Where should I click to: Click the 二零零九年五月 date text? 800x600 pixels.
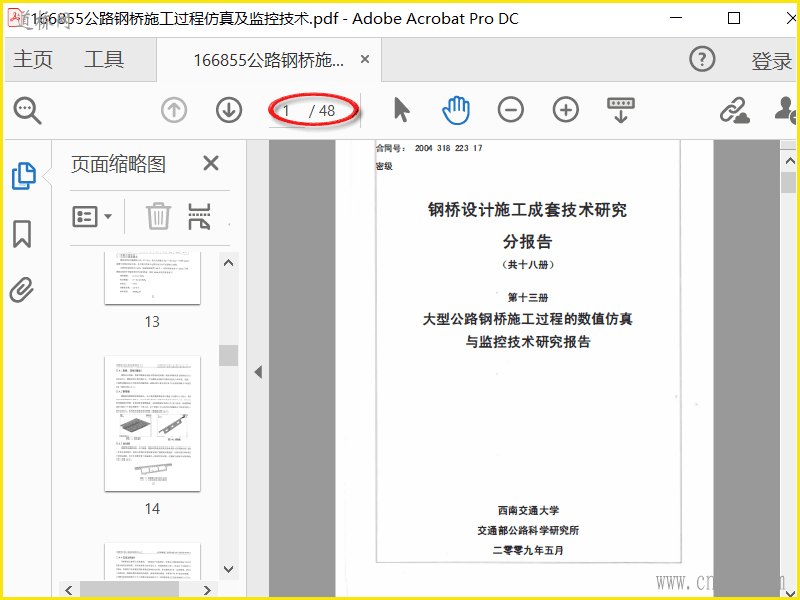pos(528,551)
